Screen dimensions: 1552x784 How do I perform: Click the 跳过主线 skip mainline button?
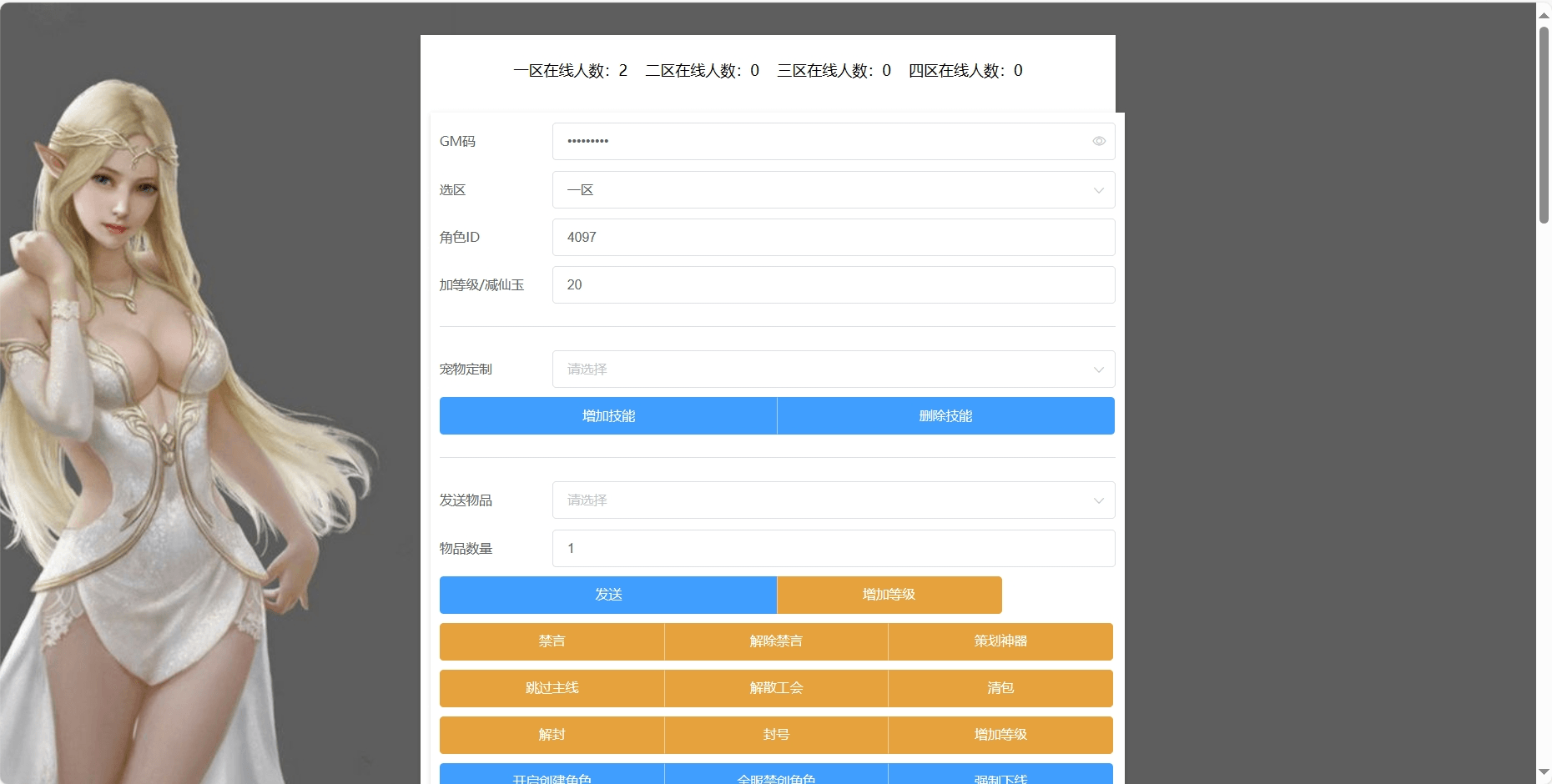tap(552, 688)
